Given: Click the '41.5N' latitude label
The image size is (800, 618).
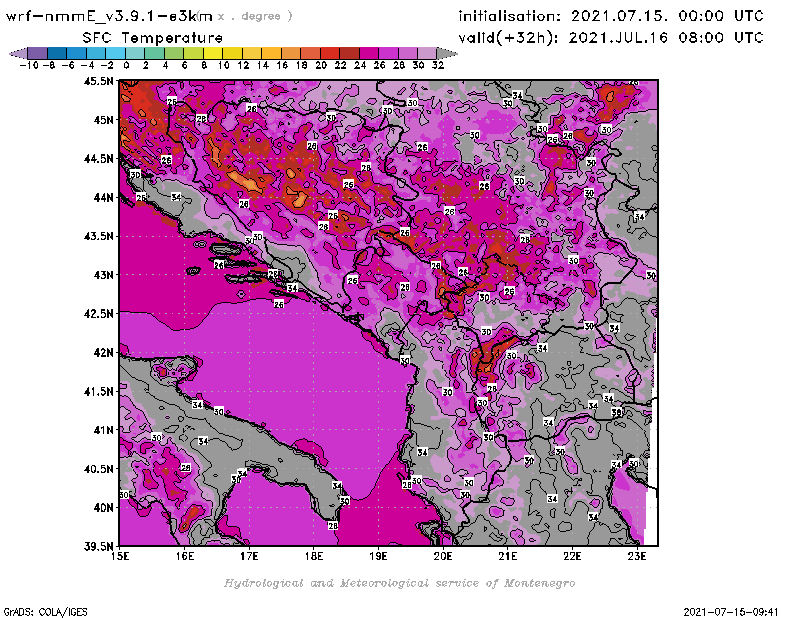Looking at the screenshot, I should coord(99,391).
